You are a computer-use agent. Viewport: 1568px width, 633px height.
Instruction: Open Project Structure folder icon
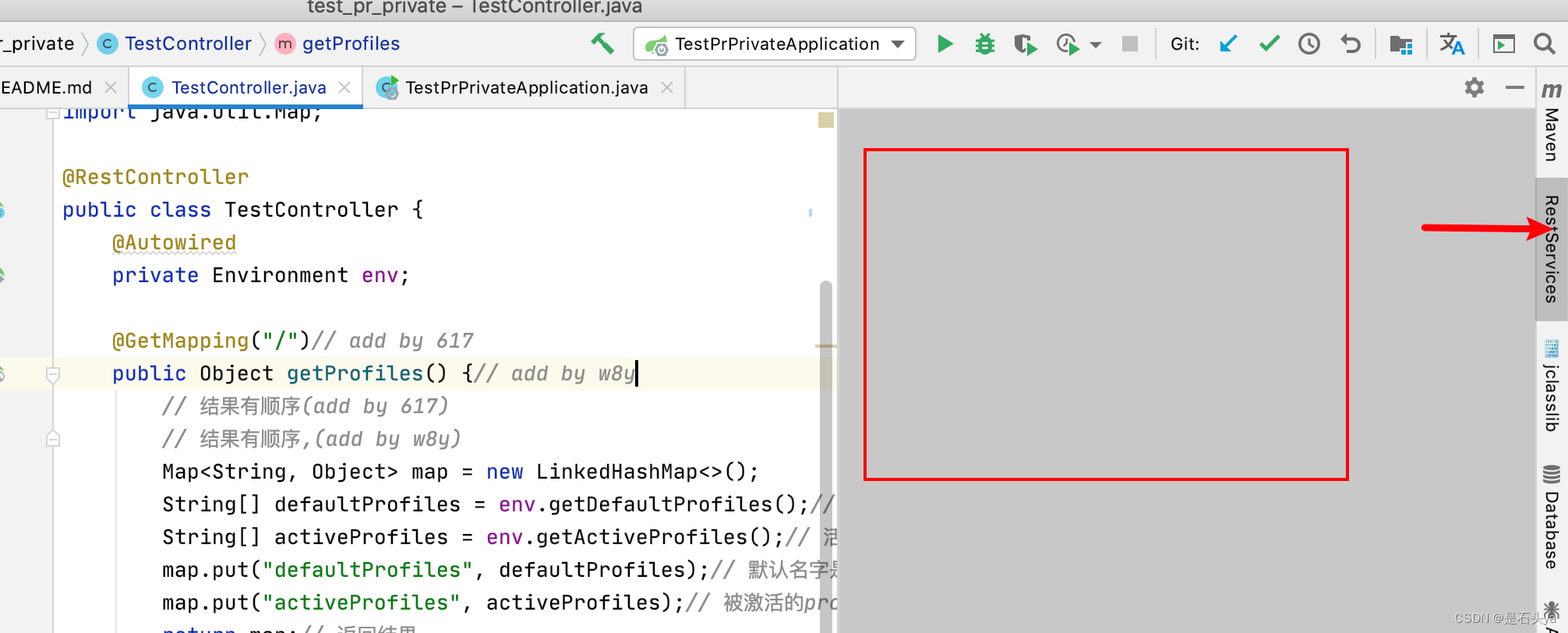click(x=1401, y=44)
